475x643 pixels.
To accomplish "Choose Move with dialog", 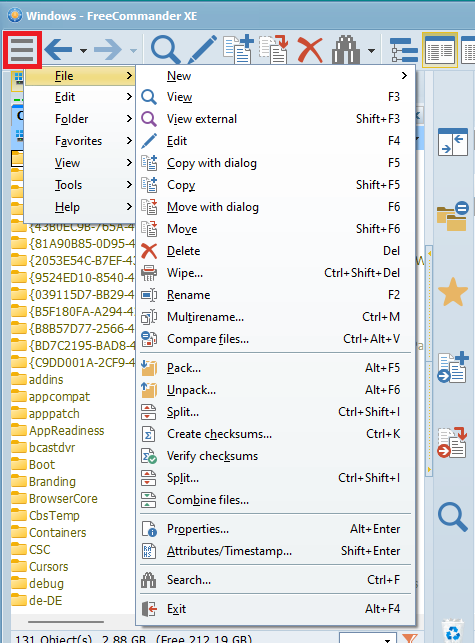I will pos(275,207).
